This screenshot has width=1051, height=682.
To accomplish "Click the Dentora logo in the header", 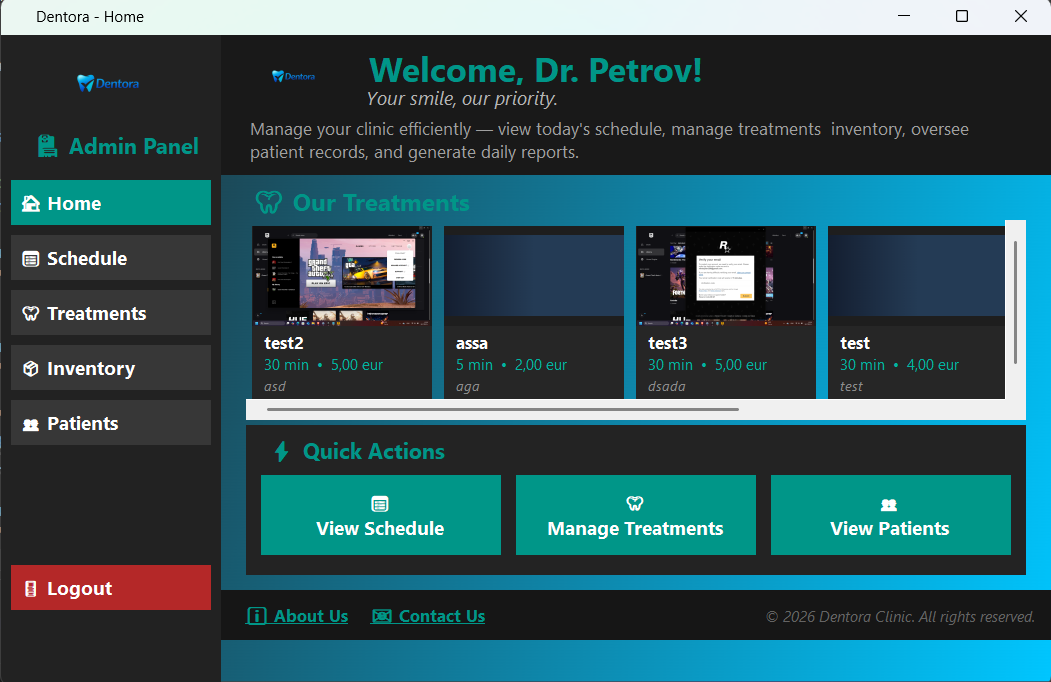I will (x=294, y=76).
